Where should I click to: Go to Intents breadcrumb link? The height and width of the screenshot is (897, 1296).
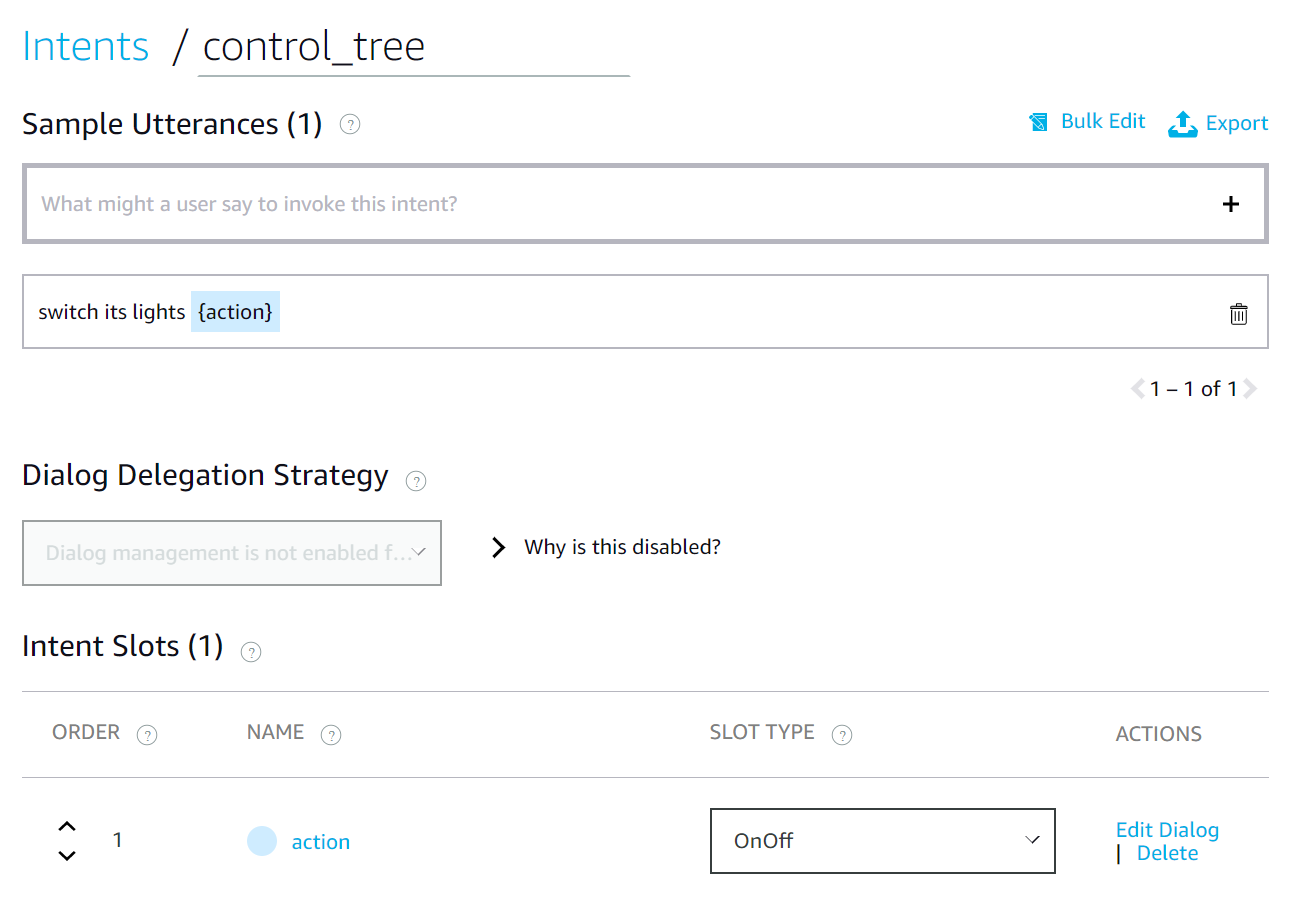(x=86, y=47)
